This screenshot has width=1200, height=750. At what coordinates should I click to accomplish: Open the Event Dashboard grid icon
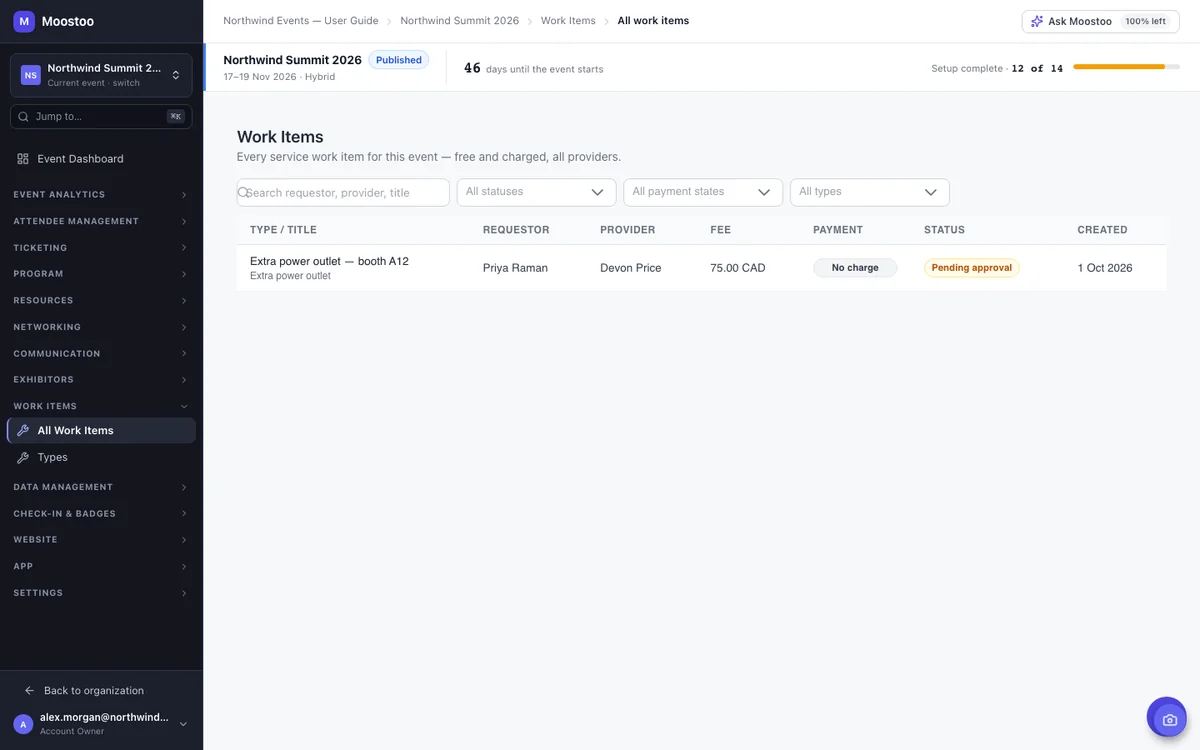click(x=23, y=159)
